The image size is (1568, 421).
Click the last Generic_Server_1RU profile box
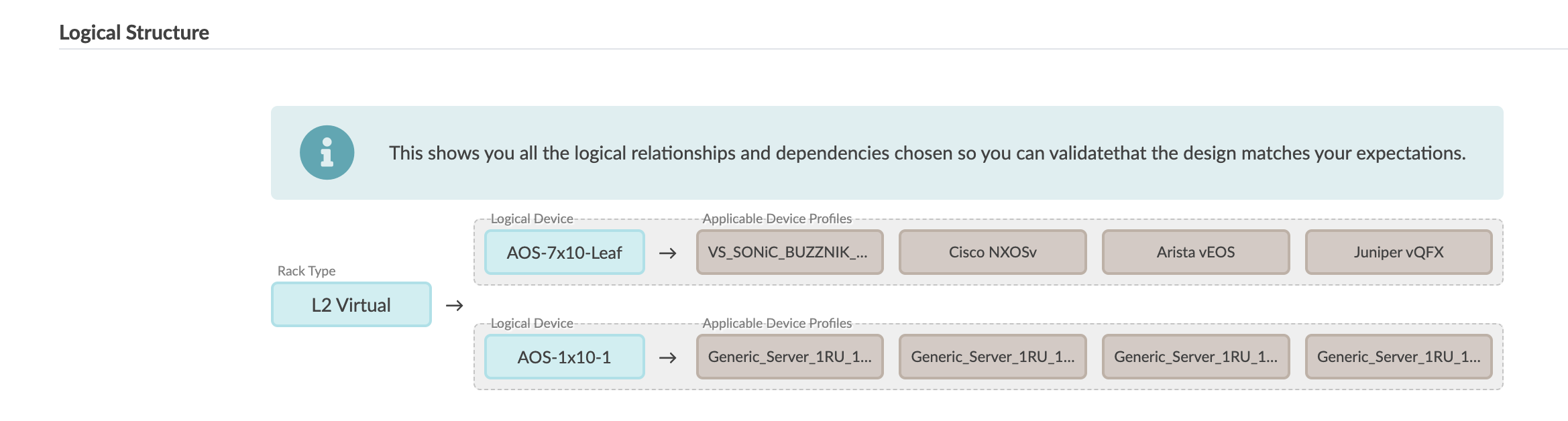click(x=1398, y=357)
